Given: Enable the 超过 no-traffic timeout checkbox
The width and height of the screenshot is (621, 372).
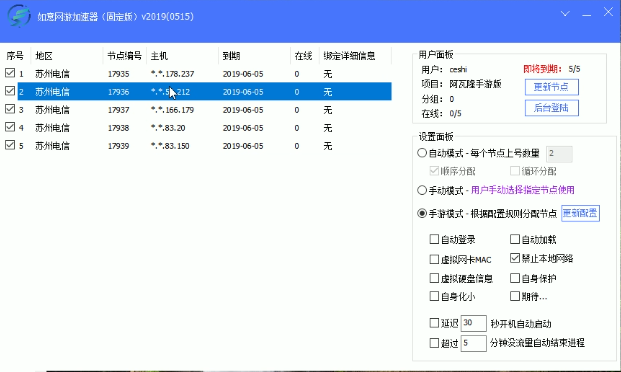Looking at the screenshot, I should tap(434, 343).
